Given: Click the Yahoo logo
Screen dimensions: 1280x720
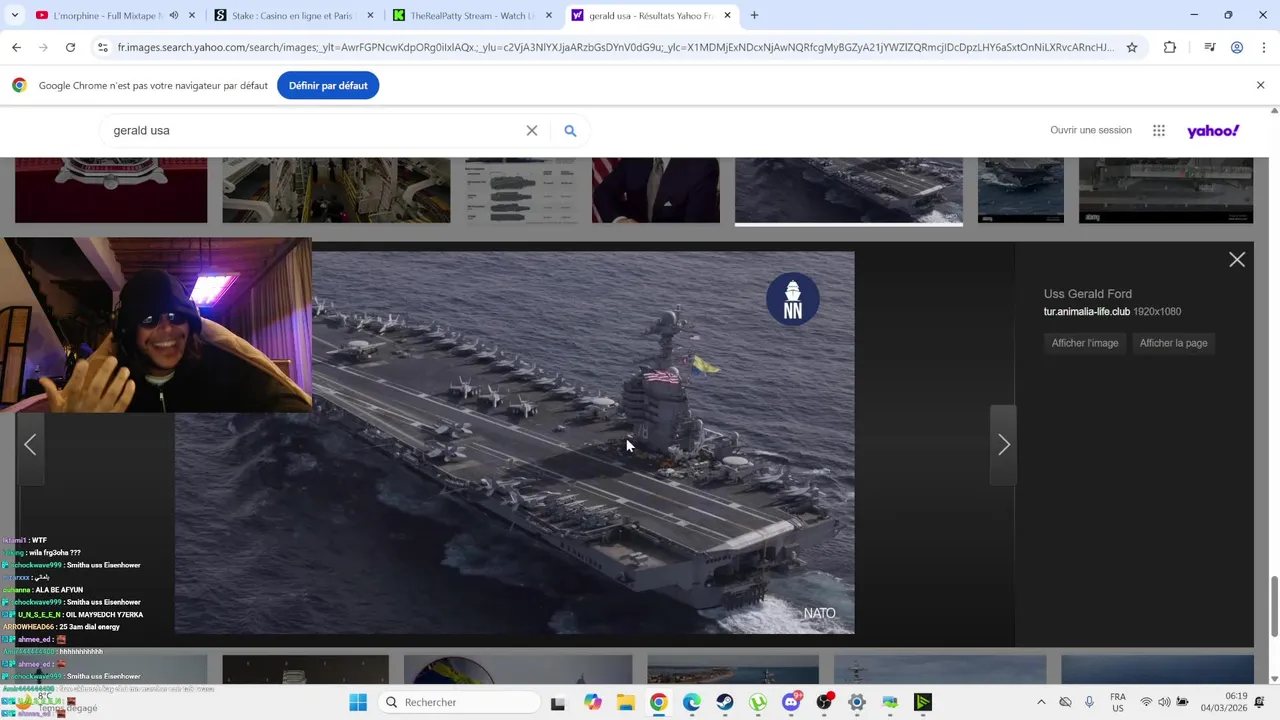Looking at the screenshot, I should point(1213,130).
